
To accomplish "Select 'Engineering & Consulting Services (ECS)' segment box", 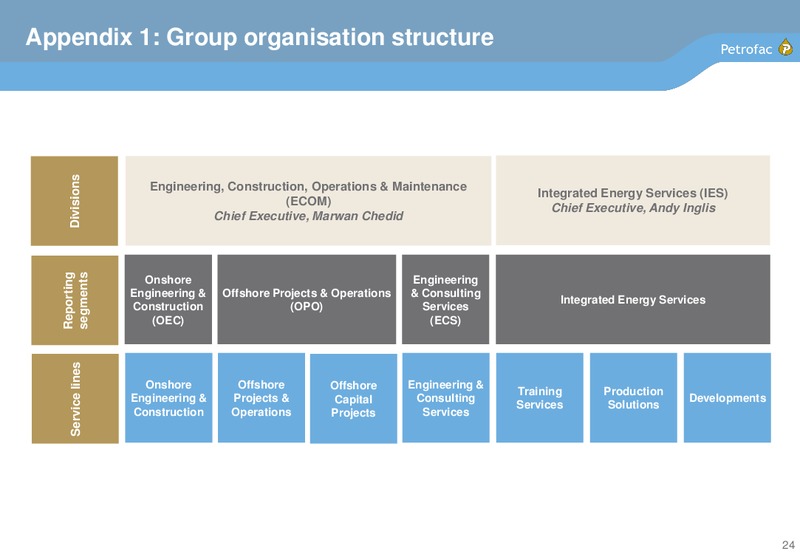I will coord(445,299).
